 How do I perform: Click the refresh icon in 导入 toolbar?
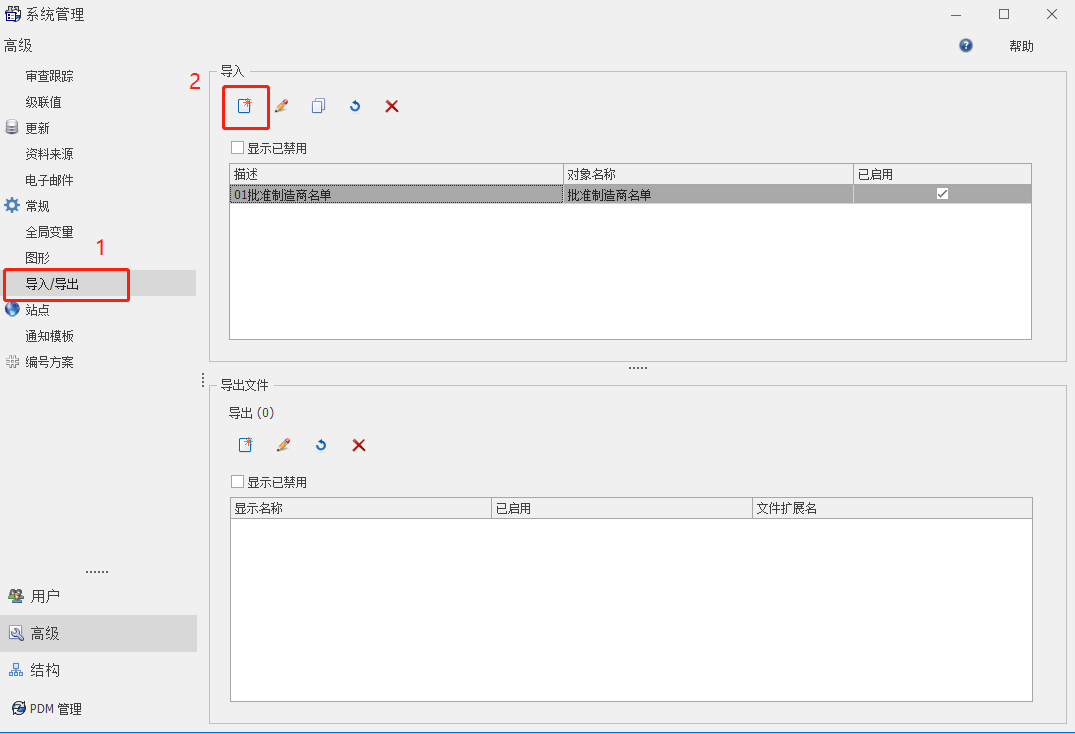[x=355, y=106]
